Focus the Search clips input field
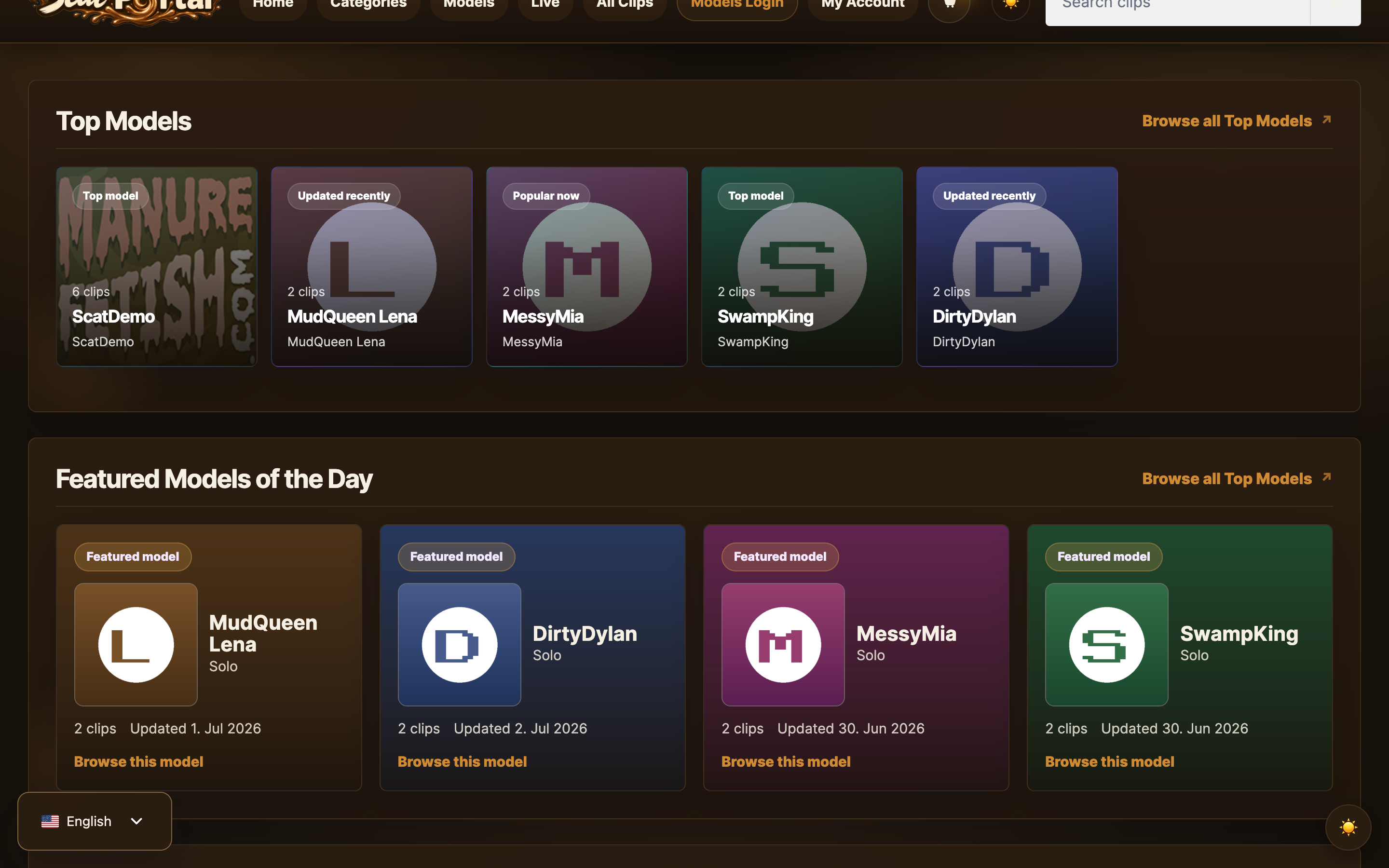1389x868 pixels. pos(1178,6)
